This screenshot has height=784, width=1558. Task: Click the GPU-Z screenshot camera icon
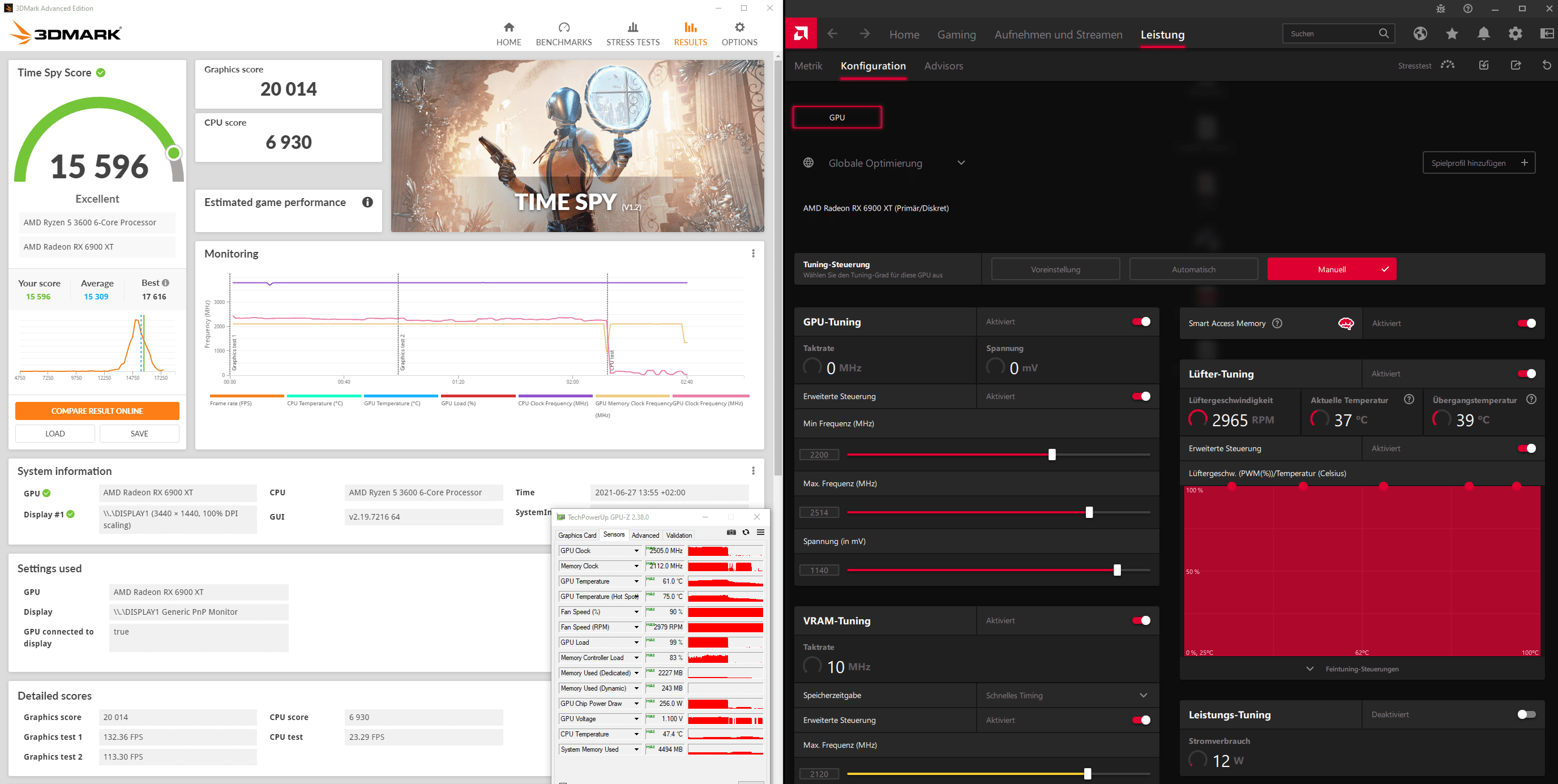tap(731, 532)
